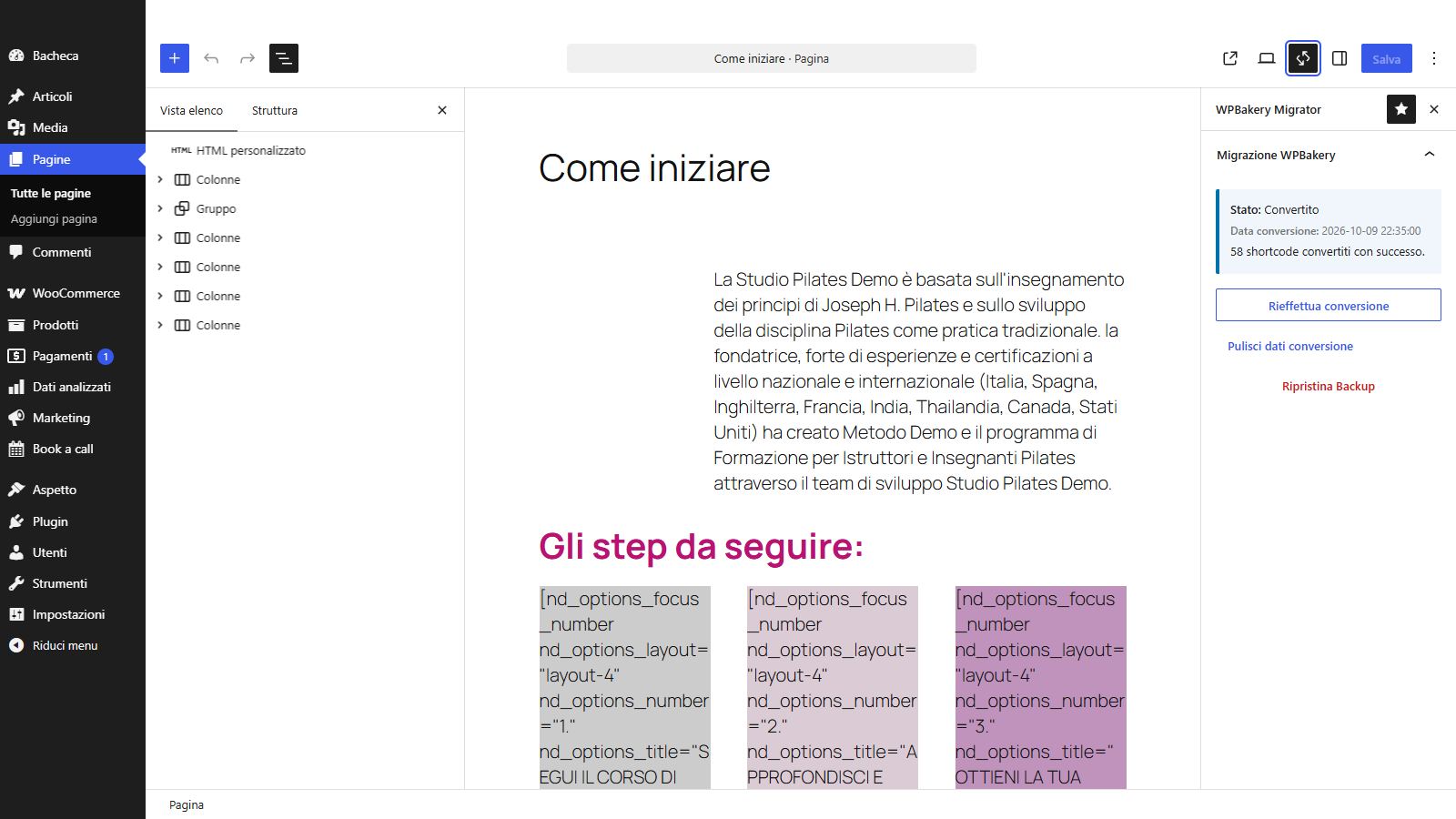The width and height of the screenshot is (1456, 819).
Task: Click the Pagamenti notification badge
Action: (106, 357)
